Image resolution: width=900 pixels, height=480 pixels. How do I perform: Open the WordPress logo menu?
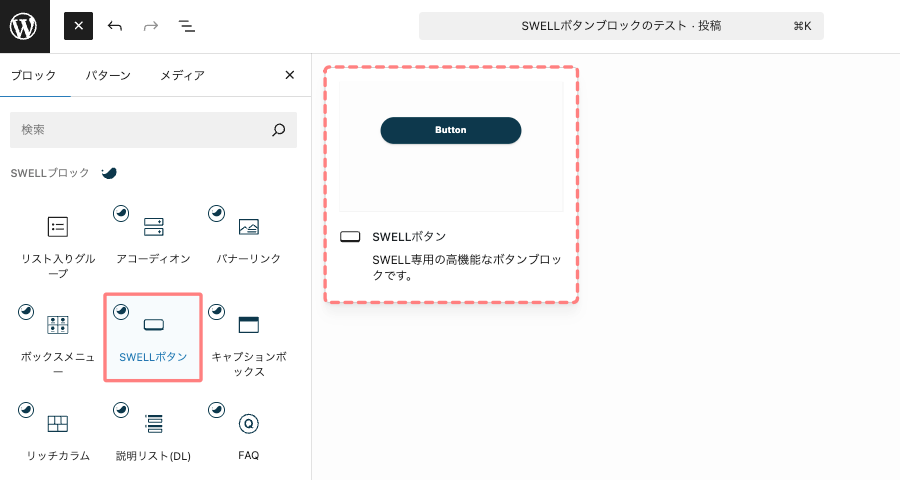coord(25,26)
